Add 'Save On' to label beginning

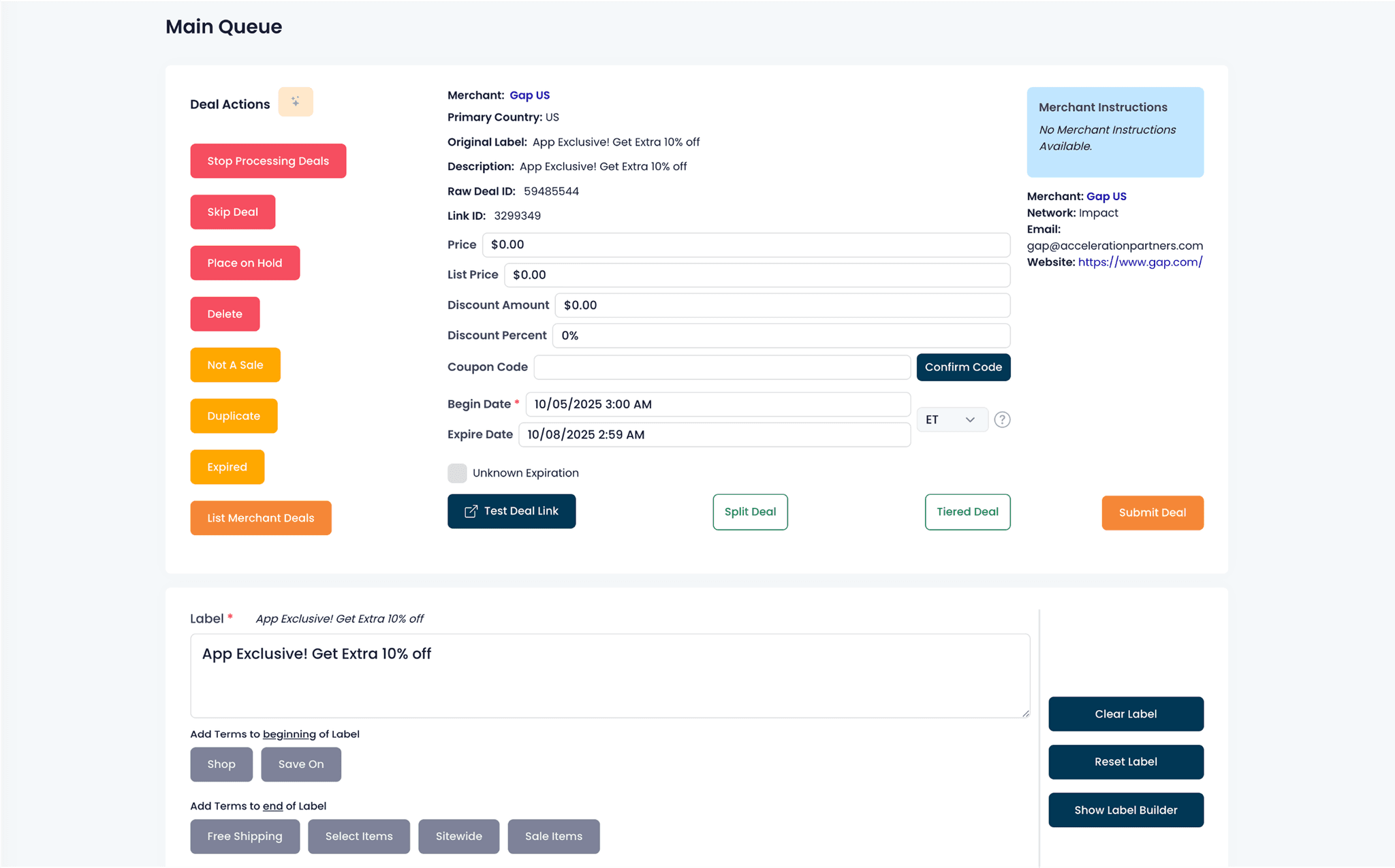coord(301,765)
